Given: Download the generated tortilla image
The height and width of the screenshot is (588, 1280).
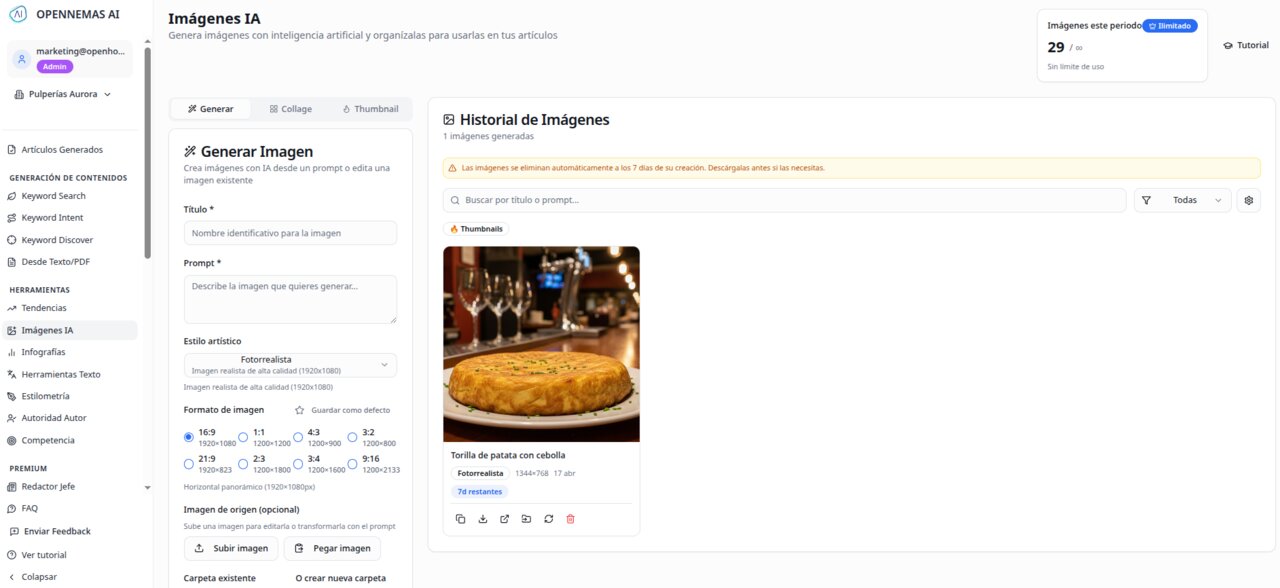Looking at the screenshot, I should [x=482, y=519].
